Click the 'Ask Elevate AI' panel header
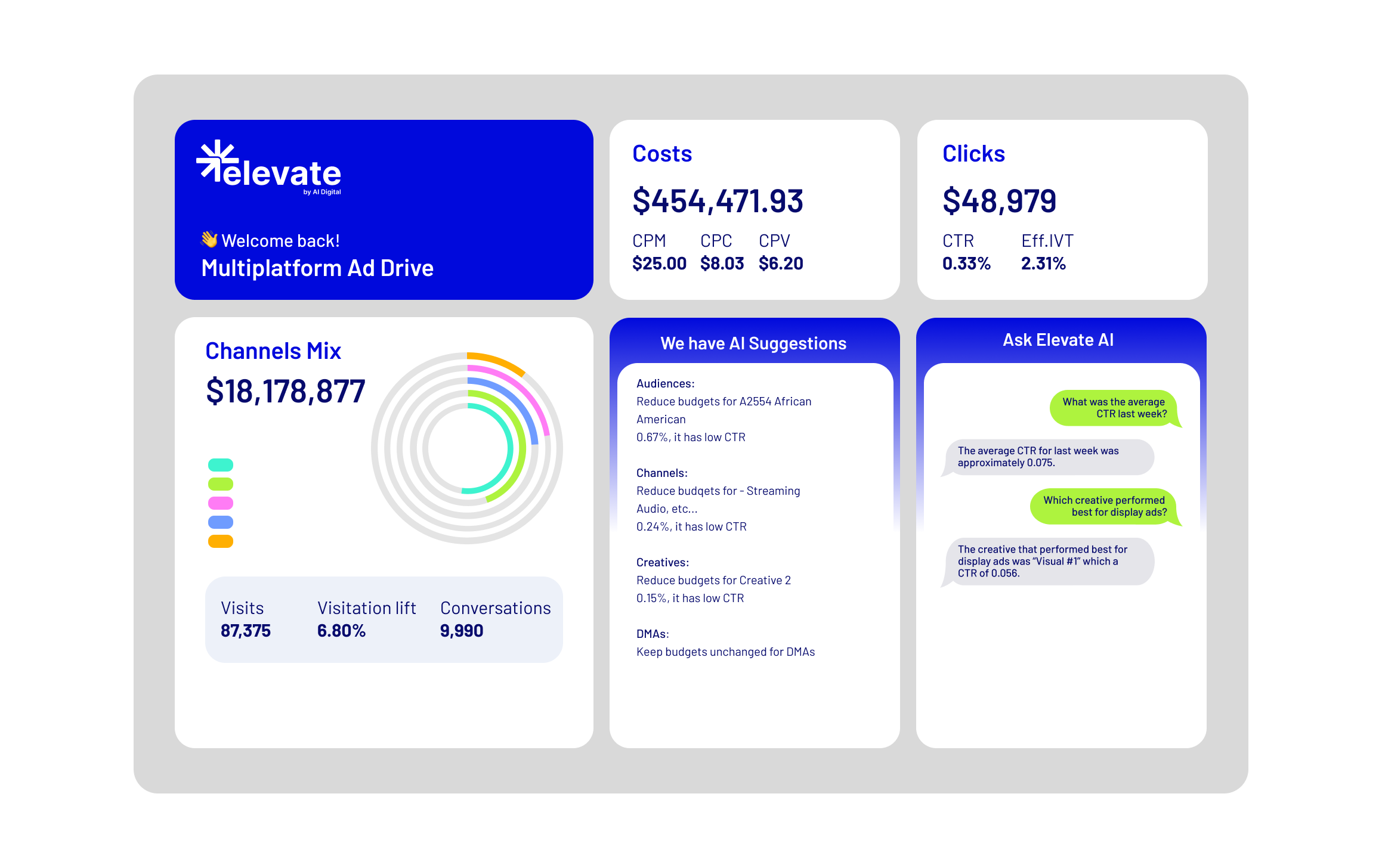The height and width of the screenshot is (868, 1382). pos(1058,340)
